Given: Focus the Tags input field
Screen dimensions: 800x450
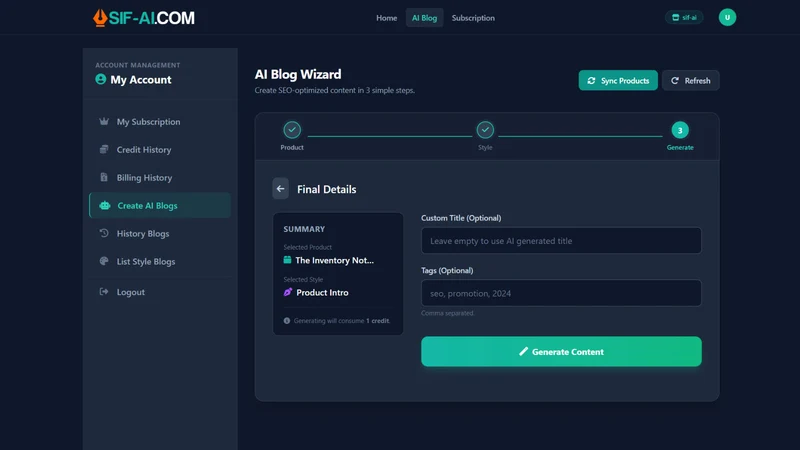Looking at the screenshot, I should click(x=561, y=293).
